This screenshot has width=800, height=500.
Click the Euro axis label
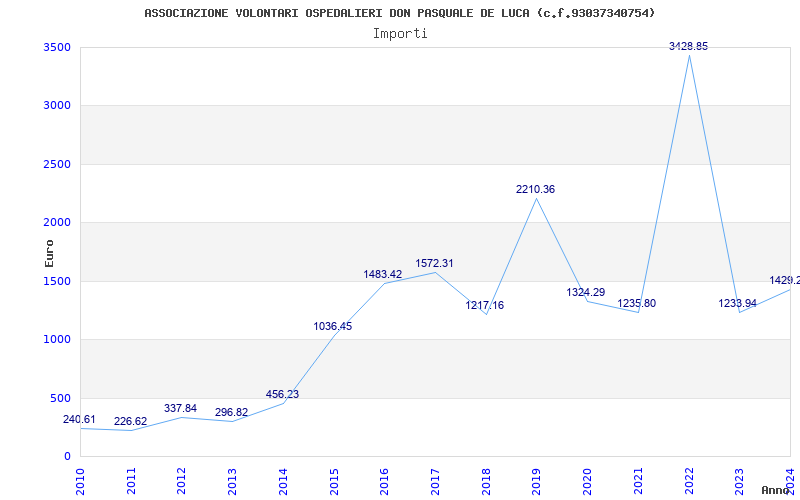pyautogui.click(x=49, y=253)
